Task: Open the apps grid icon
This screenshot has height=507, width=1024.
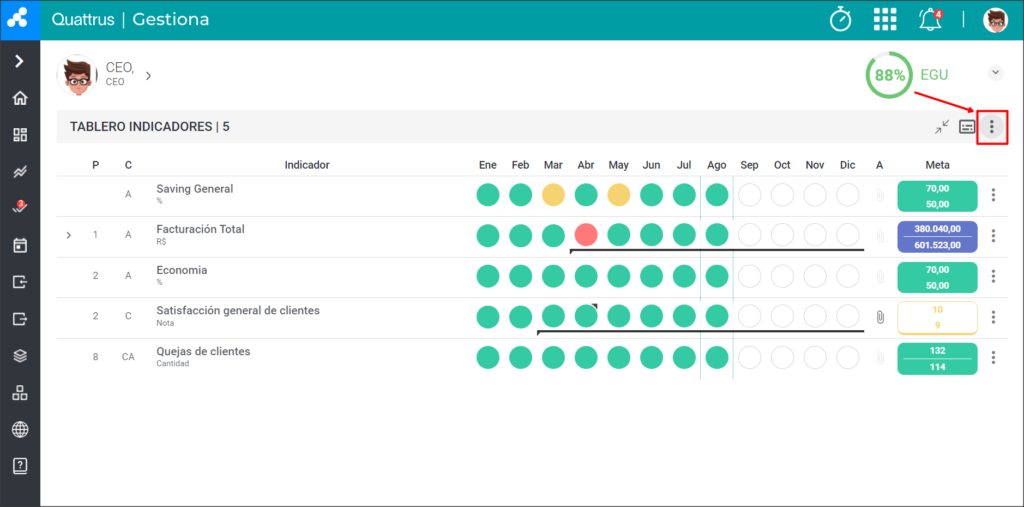Action: 885,20
